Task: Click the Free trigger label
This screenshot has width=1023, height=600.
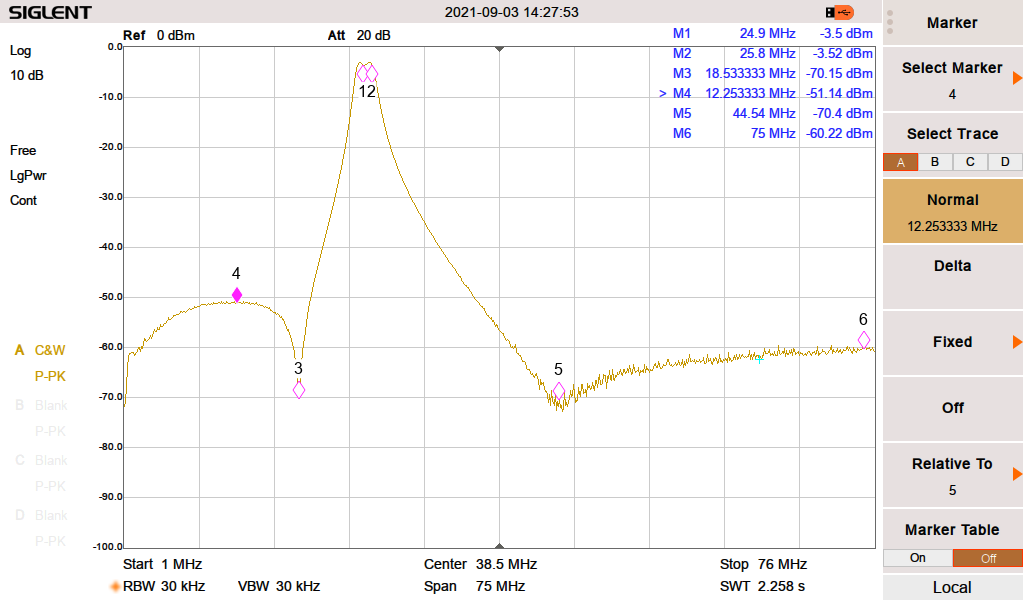Action: tap(23, 151)
